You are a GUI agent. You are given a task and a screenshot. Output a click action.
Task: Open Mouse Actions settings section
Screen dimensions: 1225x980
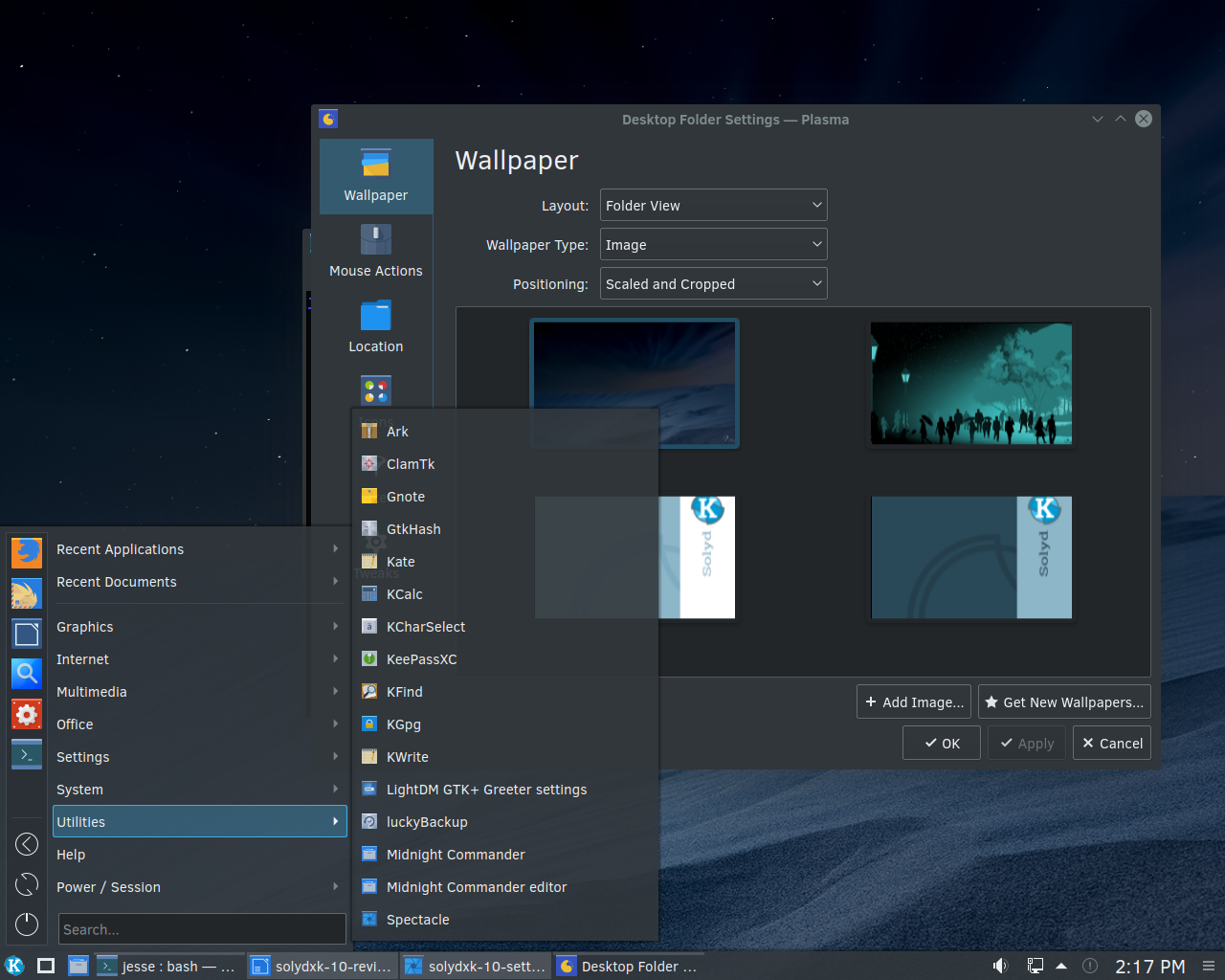(x=376, y=252)
